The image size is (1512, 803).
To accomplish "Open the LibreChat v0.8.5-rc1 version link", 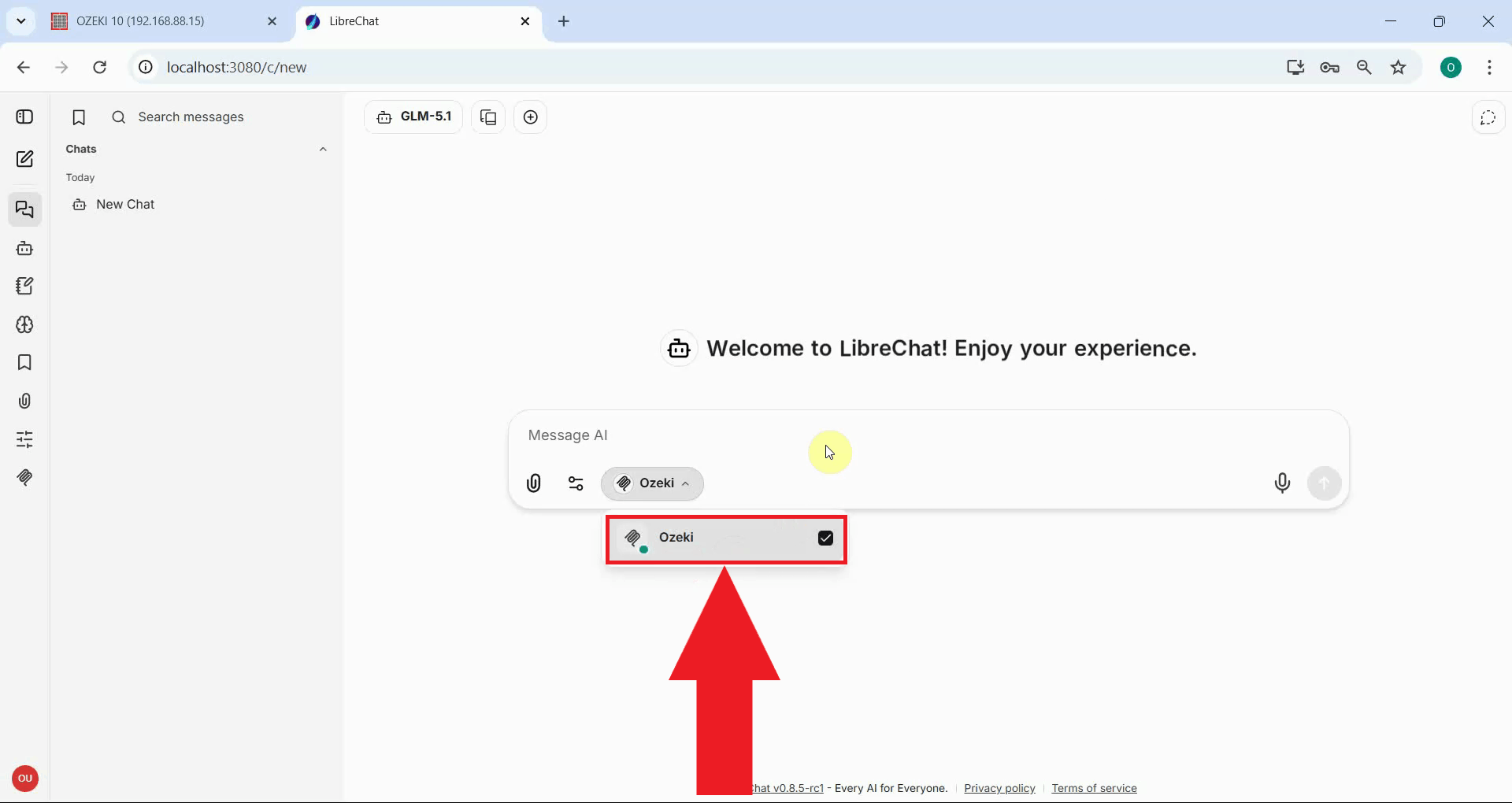I will click(788, 788).
